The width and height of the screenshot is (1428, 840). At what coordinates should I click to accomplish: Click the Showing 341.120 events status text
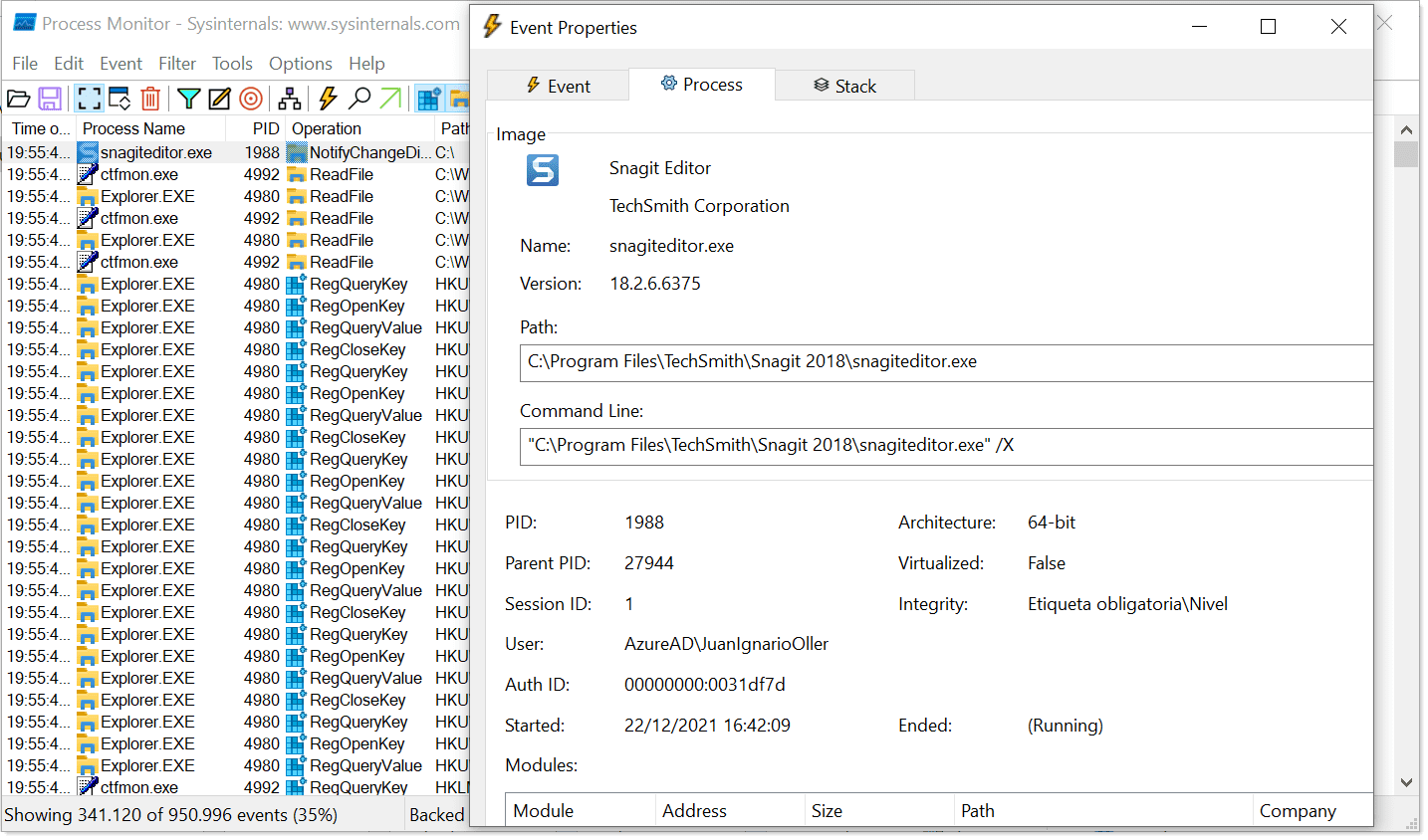coord(170,815)
